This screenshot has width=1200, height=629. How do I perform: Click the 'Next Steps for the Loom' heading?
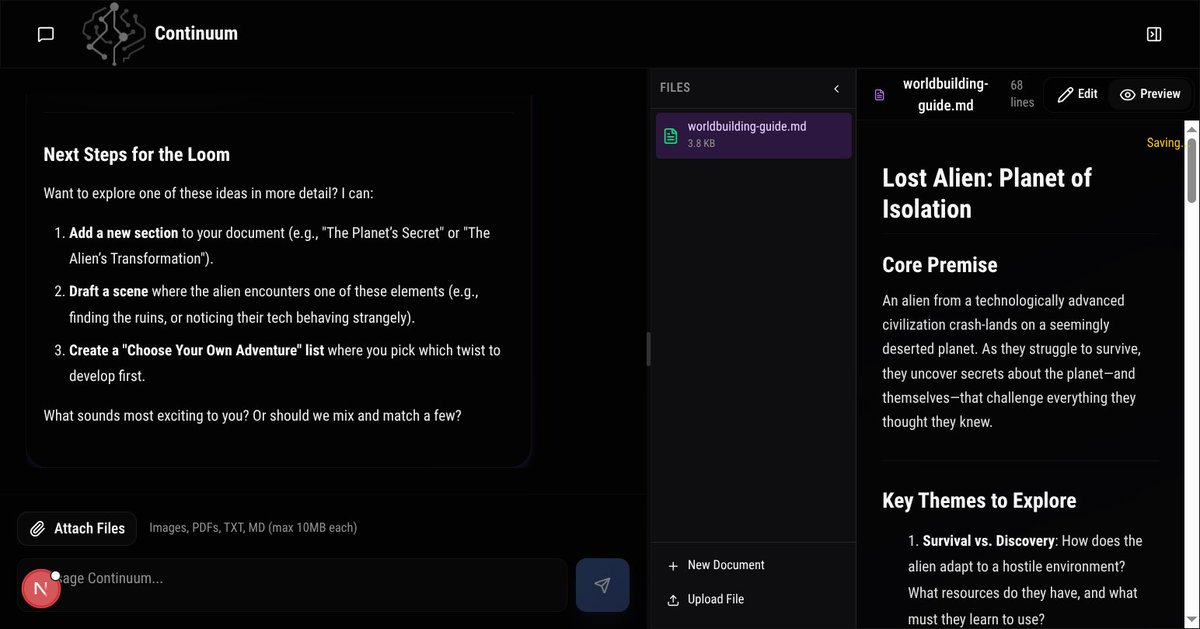137,155
